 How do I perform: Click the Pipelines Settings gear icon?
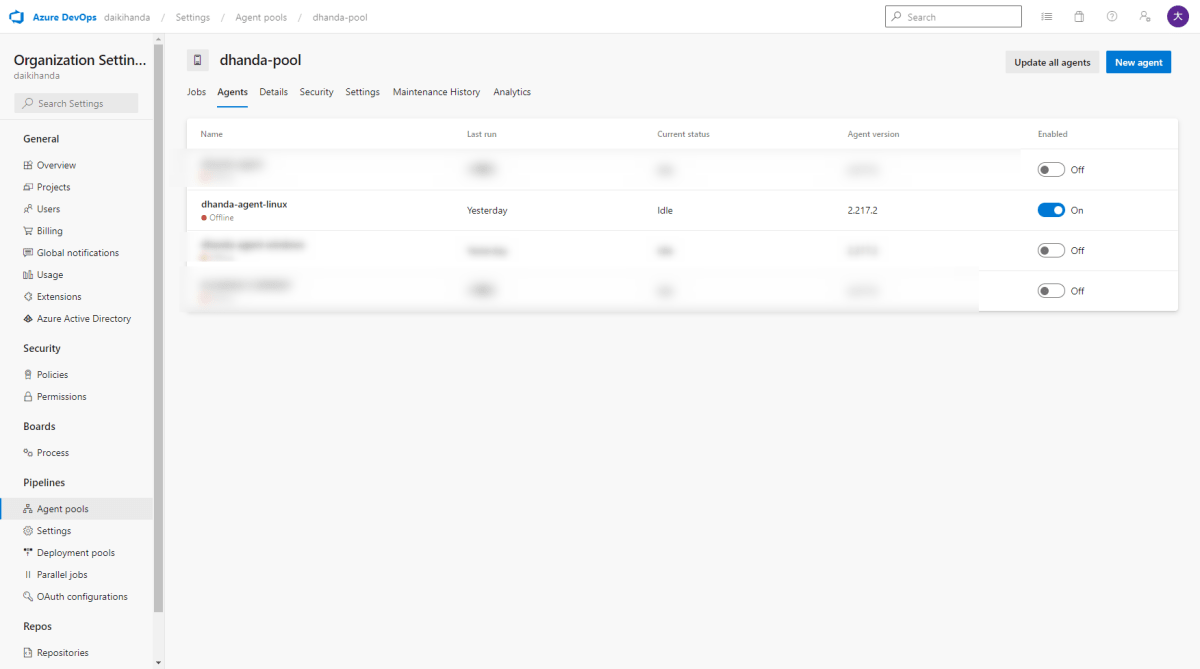click(x=28, y=531)
